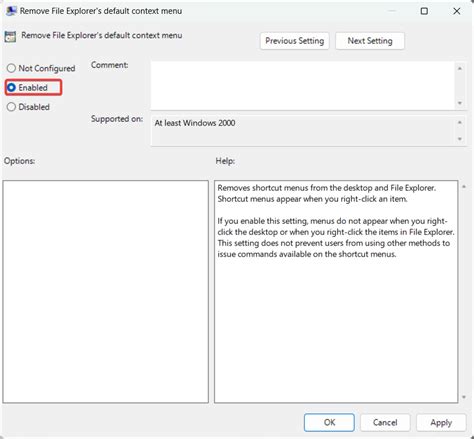Viewport: 474px width, 439px height.
Task: Click the 'Supported on:' label
Action: 117,119
